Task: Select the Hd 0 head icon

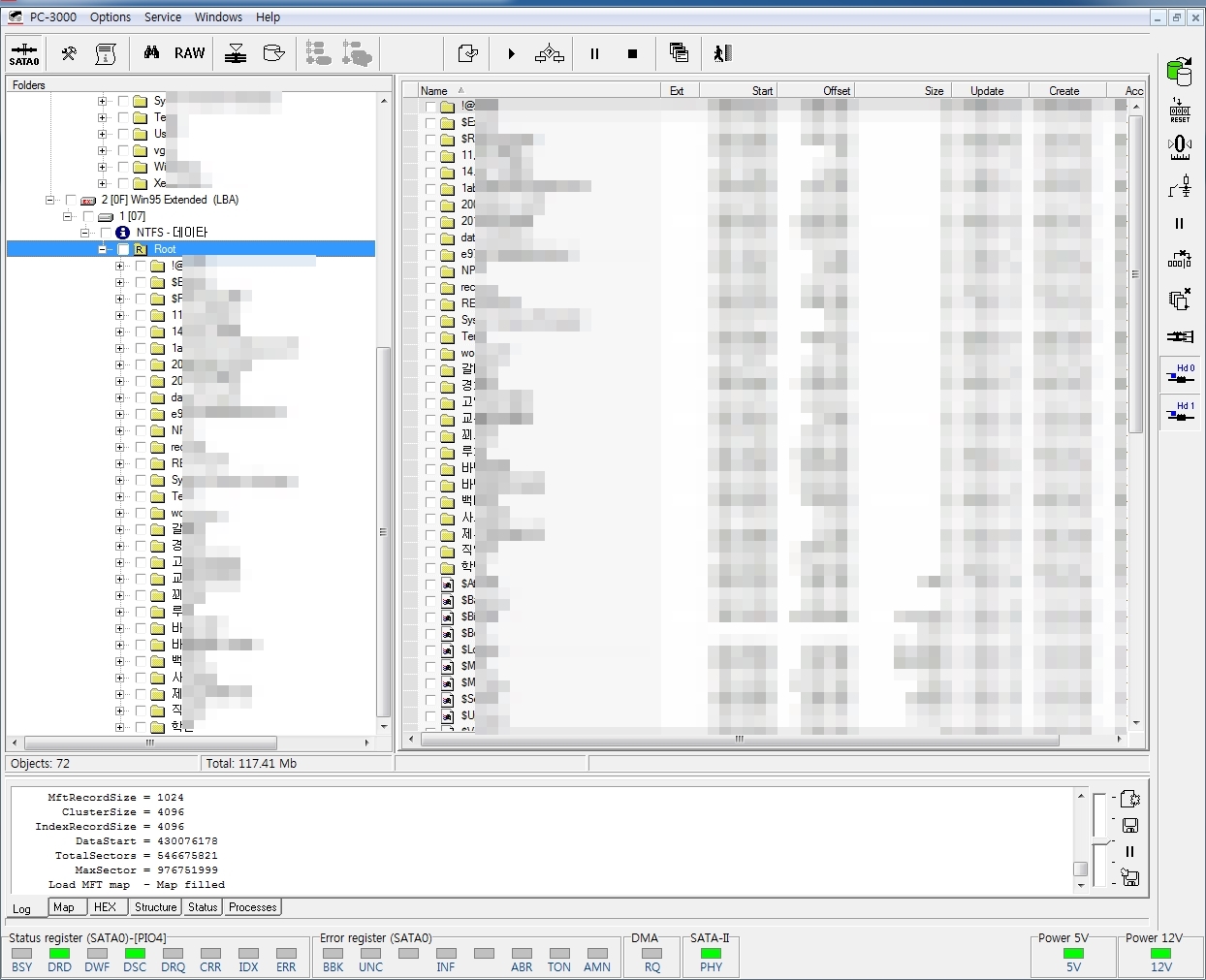Action: point(1180,374)
